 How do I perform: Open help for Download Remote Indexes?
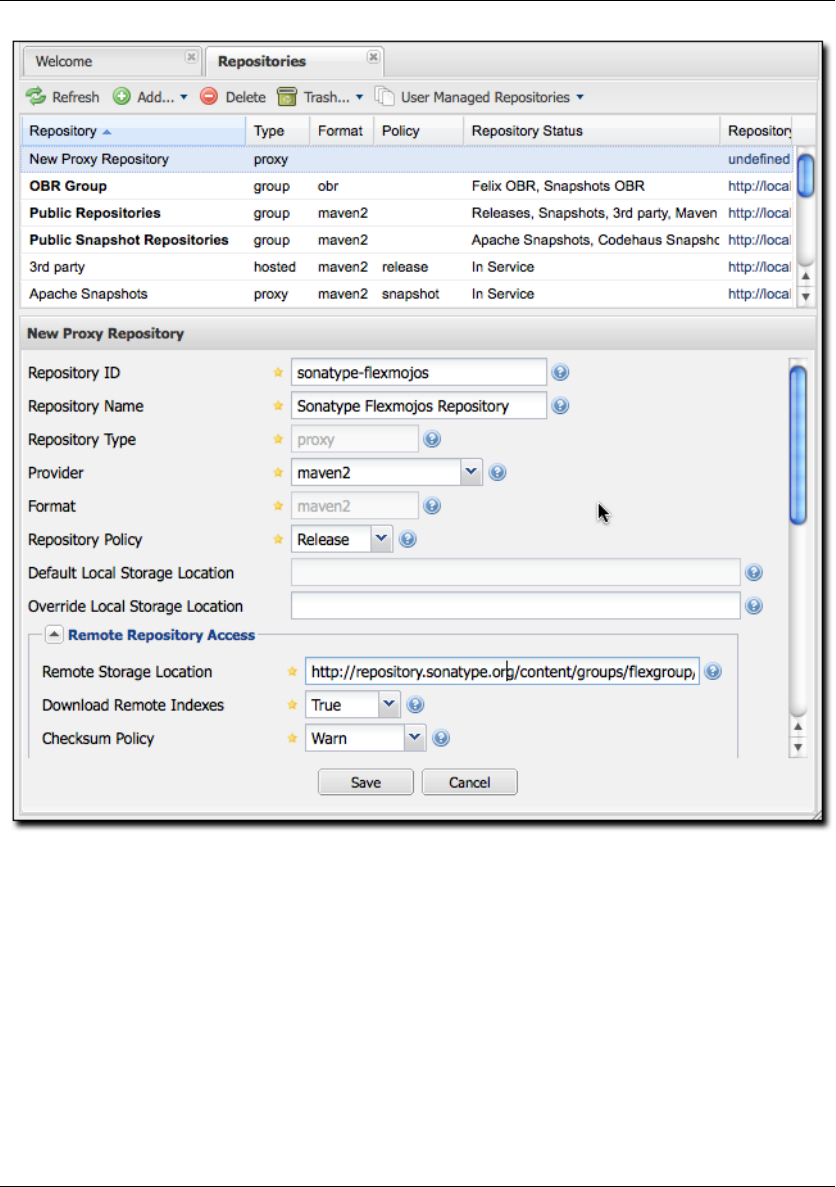pos(415,705)
